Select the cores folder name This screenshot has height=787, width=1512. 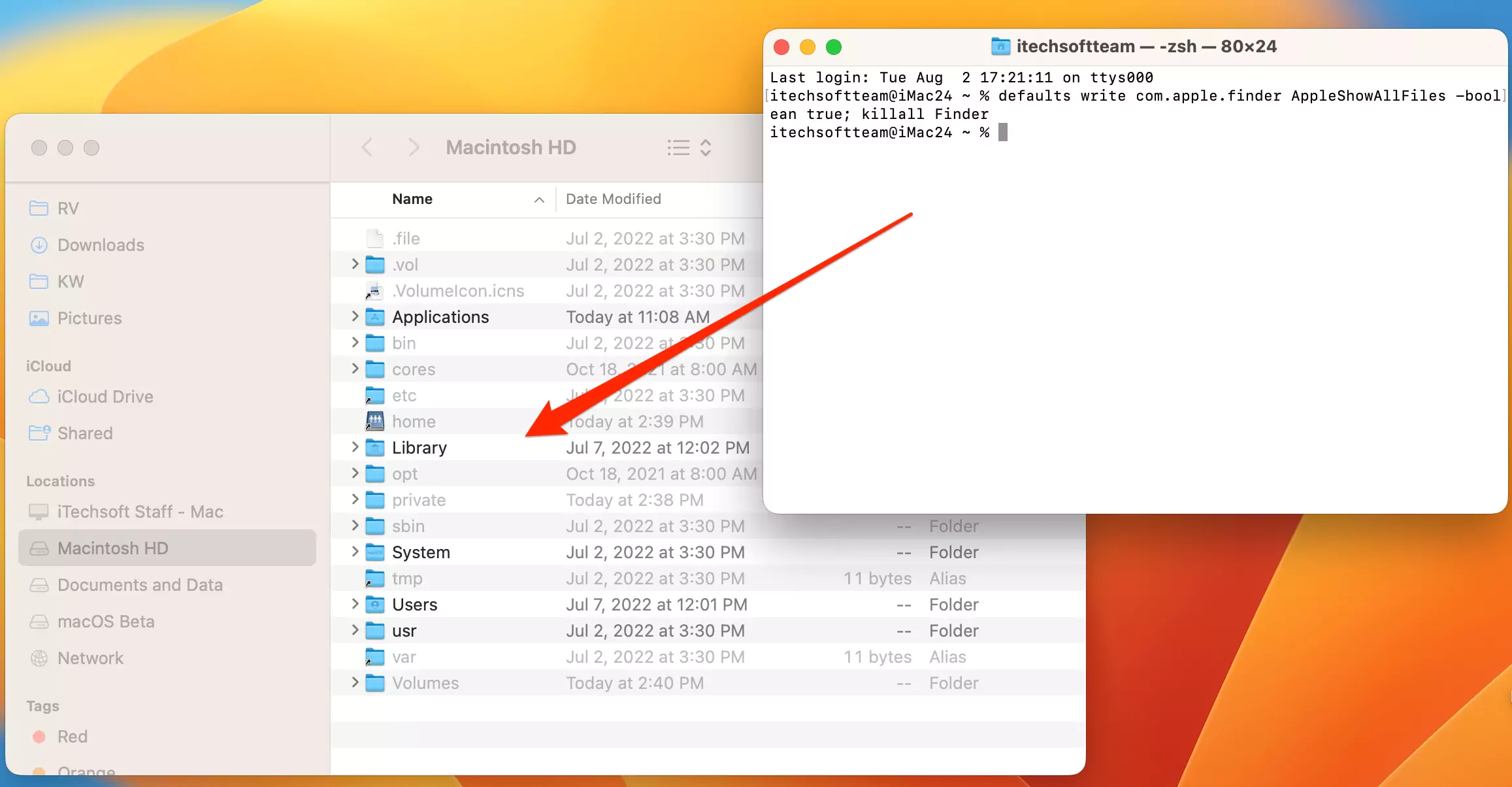414,369
